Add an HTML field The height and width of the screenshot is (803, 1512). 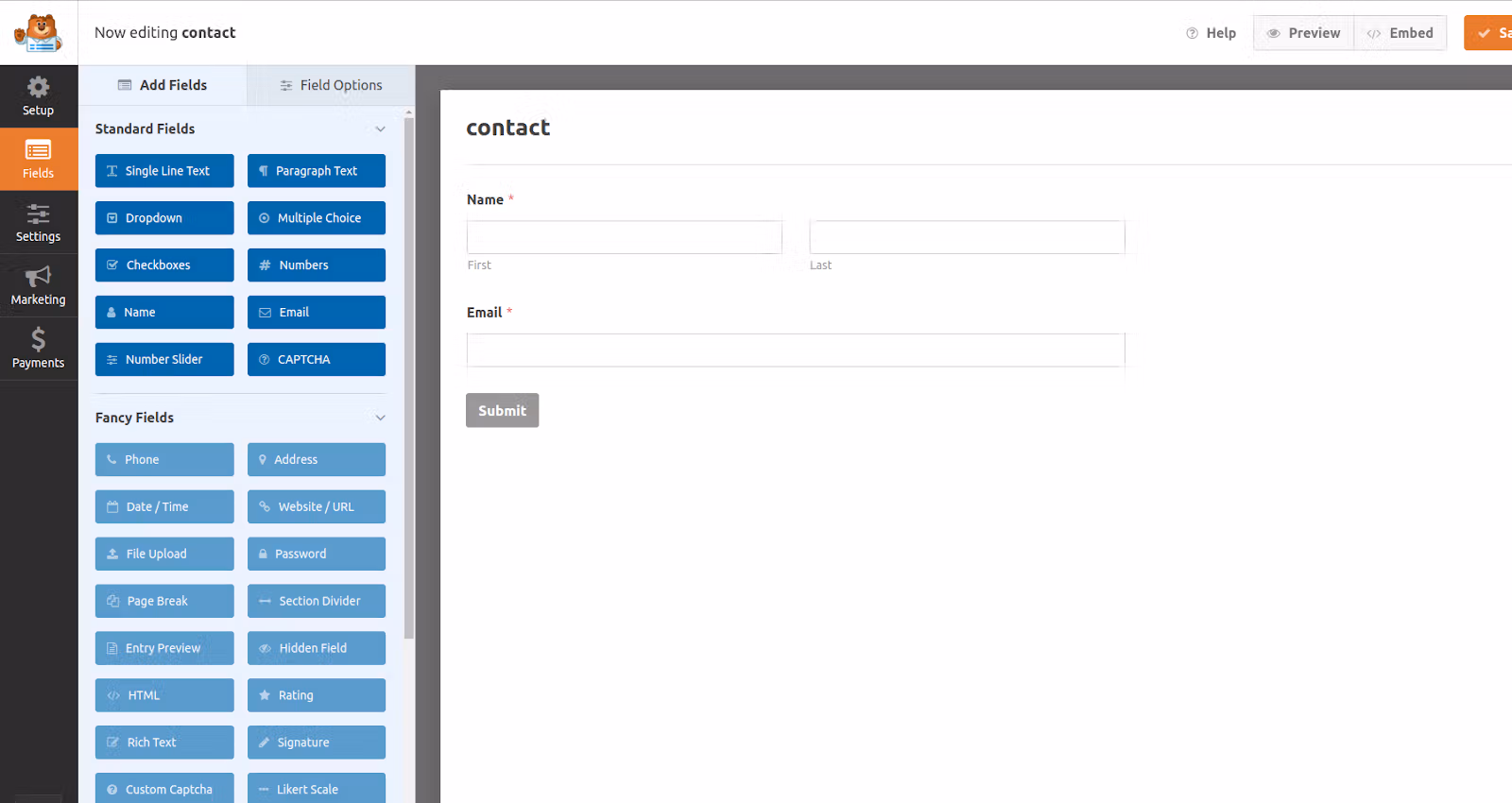coord(164,696)
